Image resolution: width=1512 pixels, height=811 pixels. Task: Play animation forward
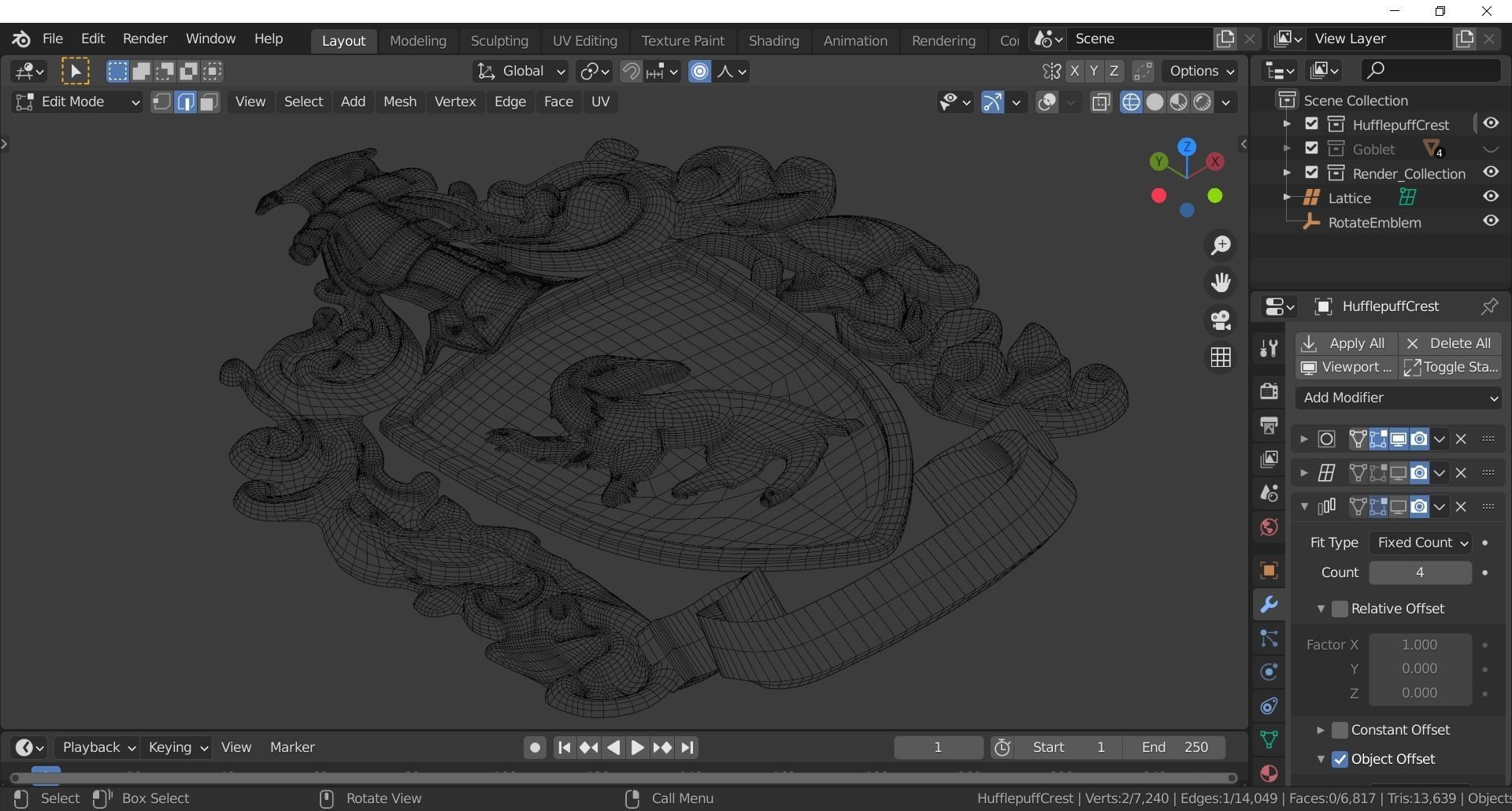tap(637, 748)
